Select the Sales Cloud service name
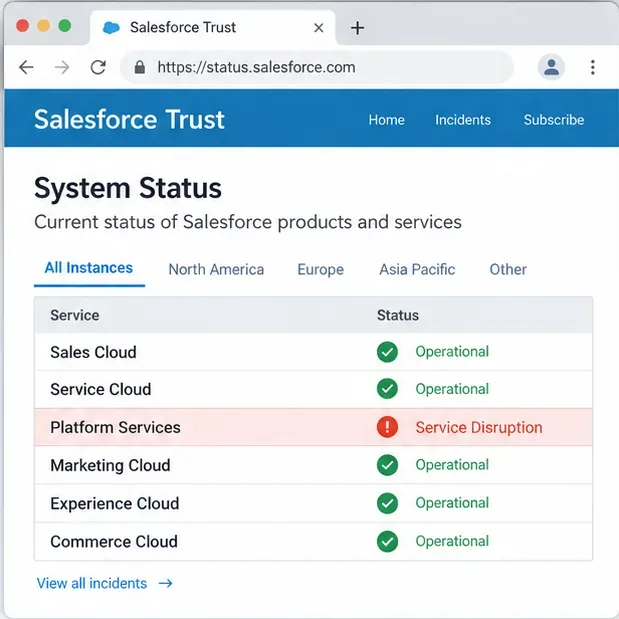Viewport: 619px width, 619px height. (94, 352)
